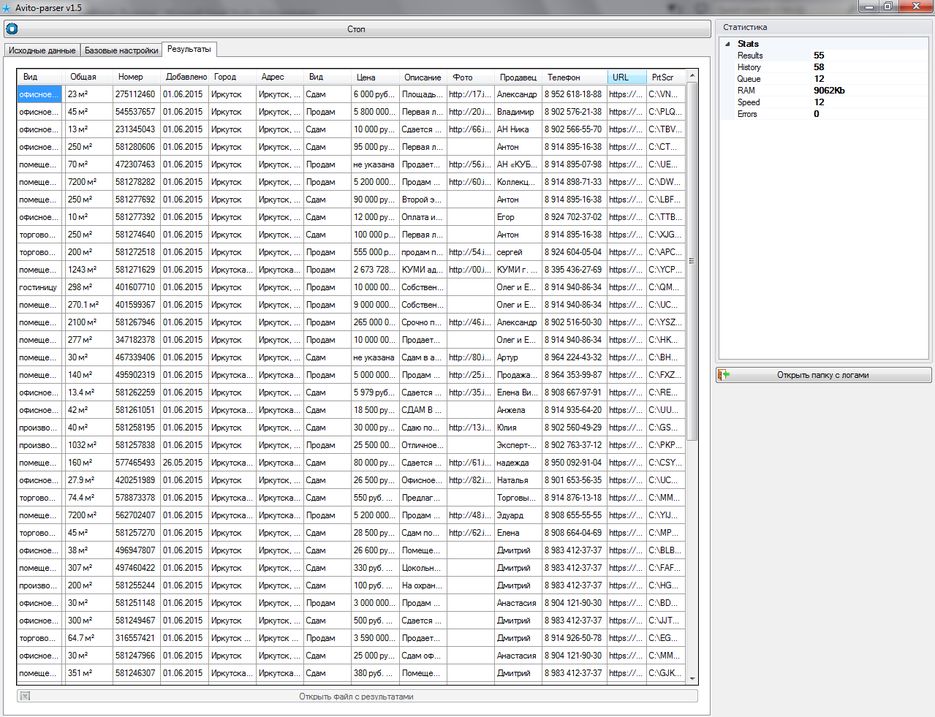
Task: Switch to the Исходные данные tab
Action: coord(41,47)
